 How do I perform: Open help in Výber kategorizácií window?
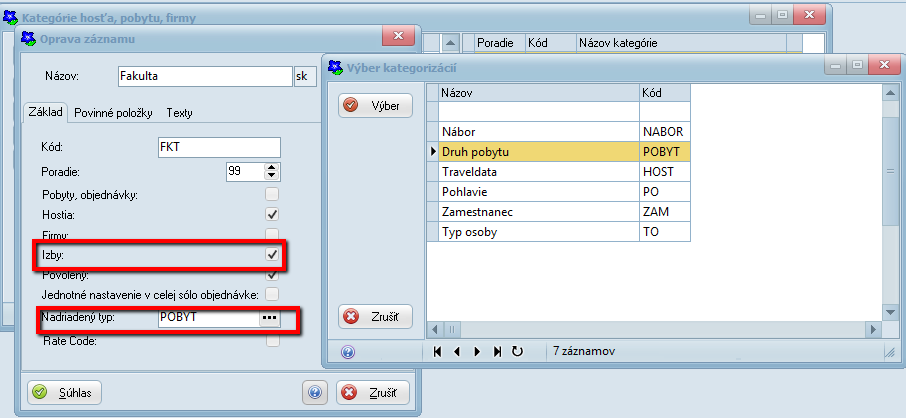(348, 352)
